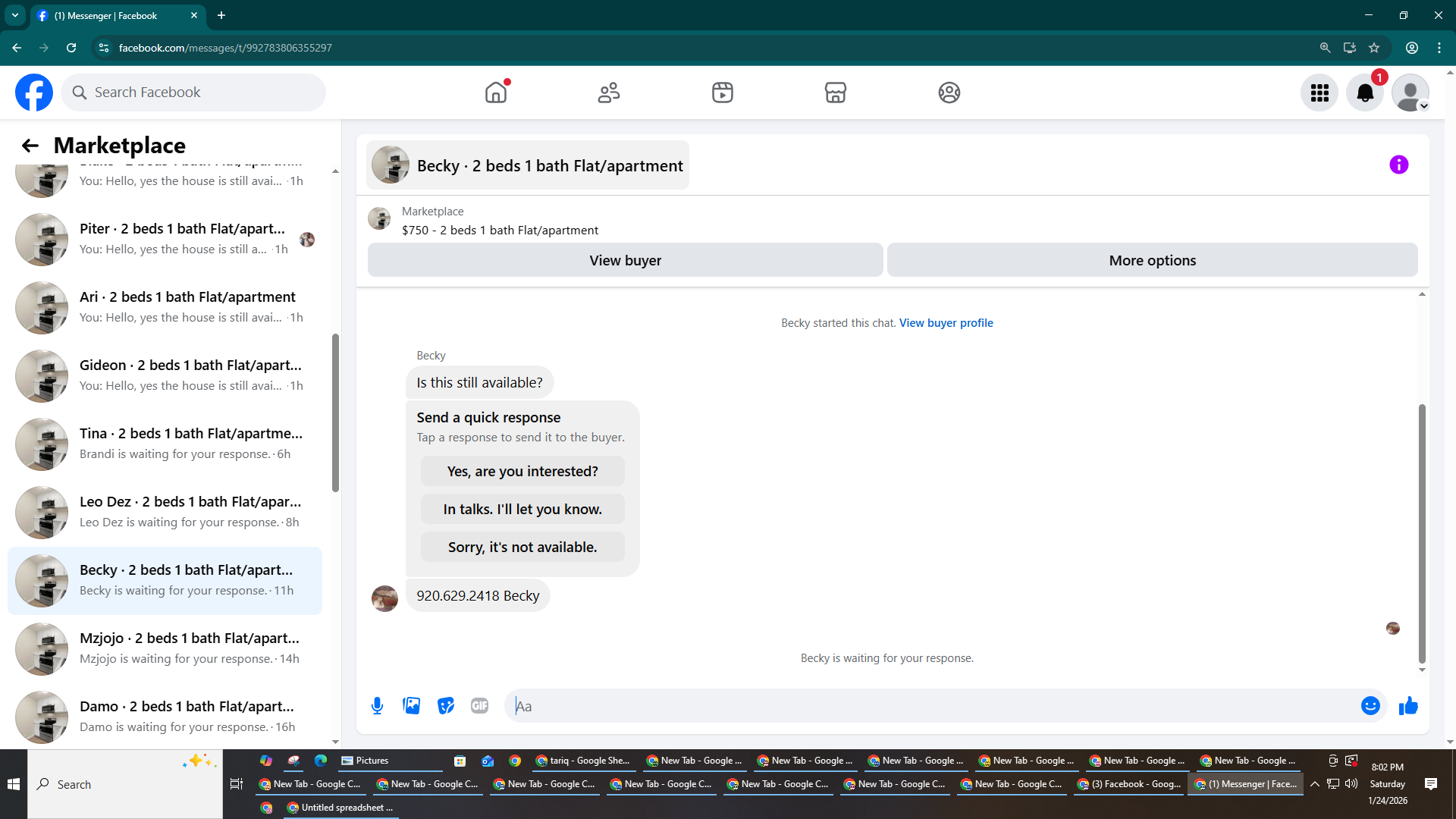Screen dimensions: 1456x819
Task: Open the emoji picker in message box
Action: click(x=1370, y=706)
